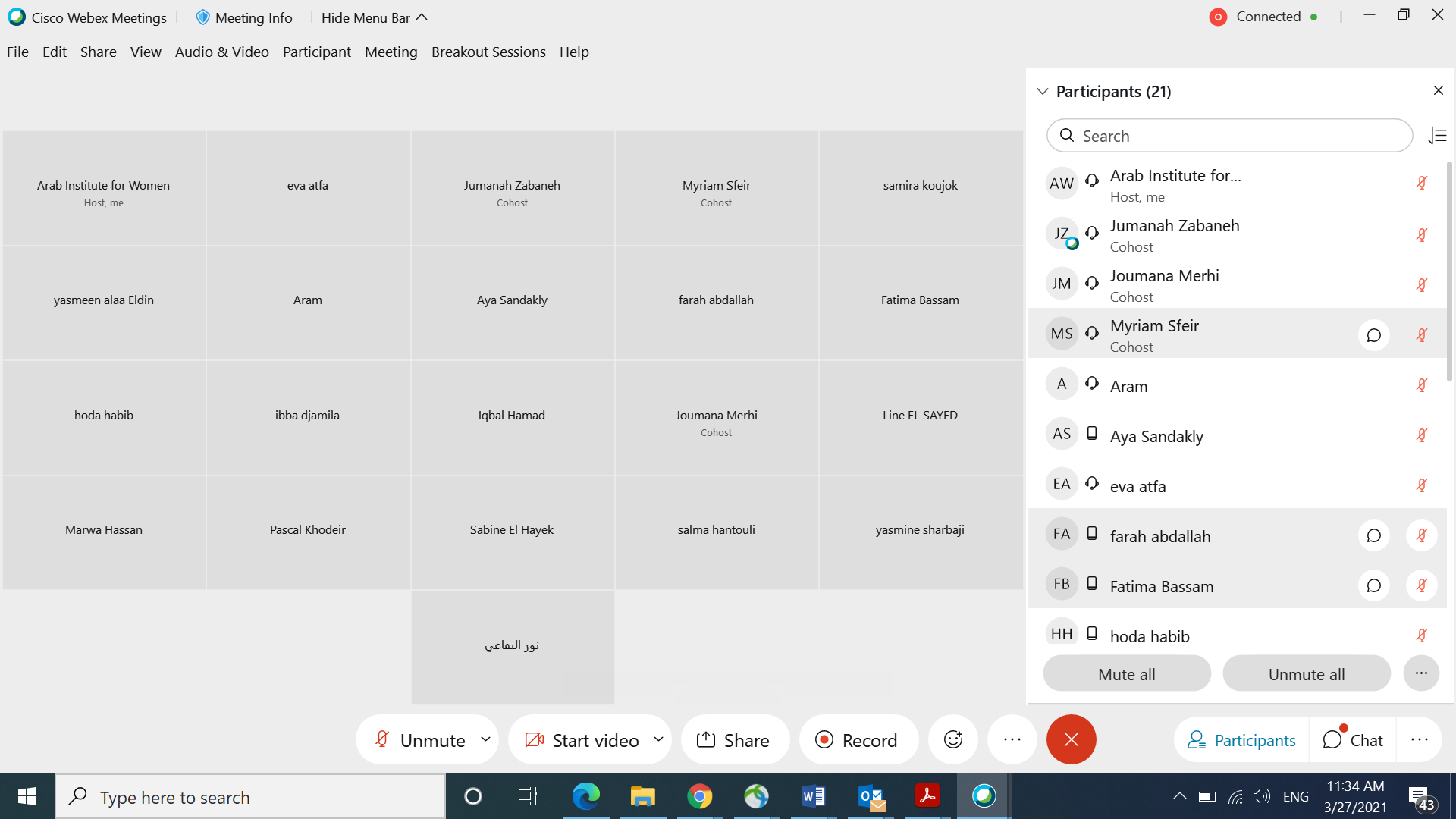Click the Share content button

pyautogui.click(x=734, y=739)
